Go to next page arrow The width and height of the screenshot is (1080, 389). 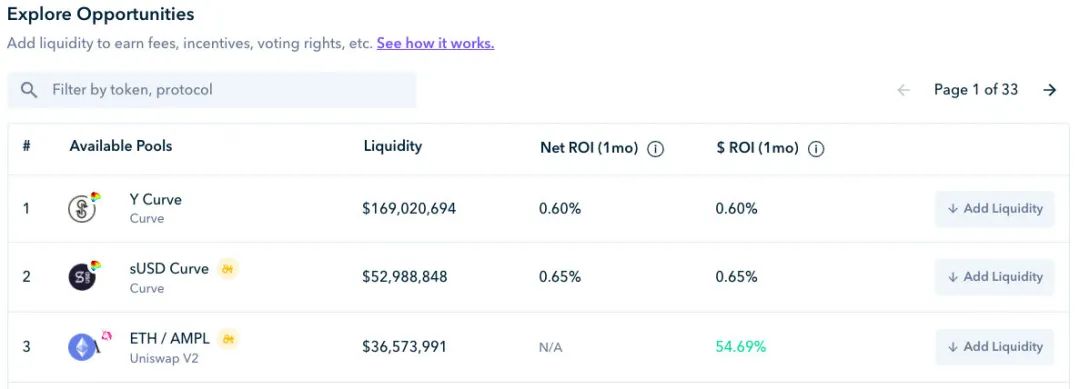click(x=1050, y=90)
